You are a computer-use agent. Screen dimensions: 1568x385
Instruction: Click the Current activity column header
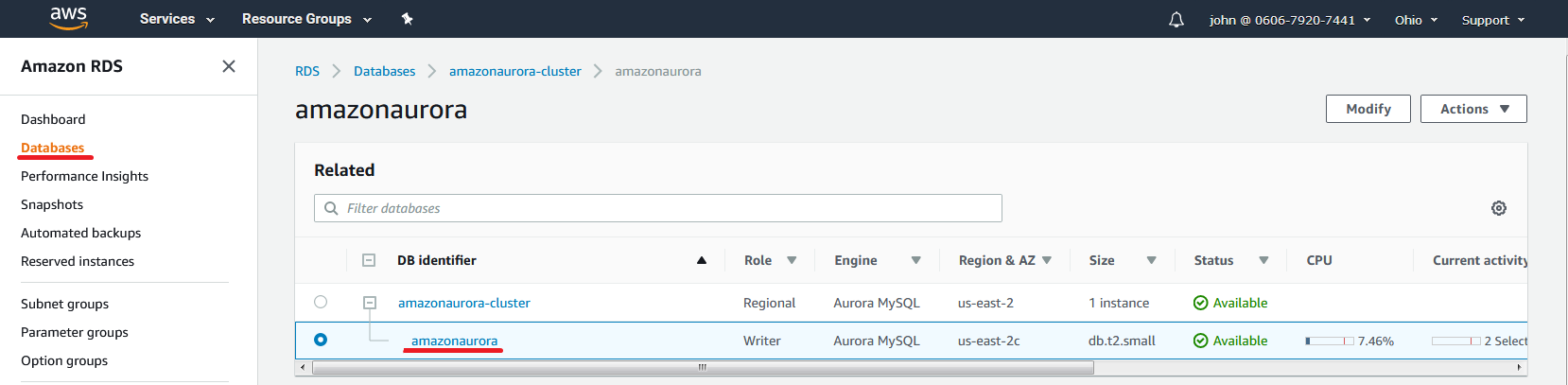(1479, 260)
